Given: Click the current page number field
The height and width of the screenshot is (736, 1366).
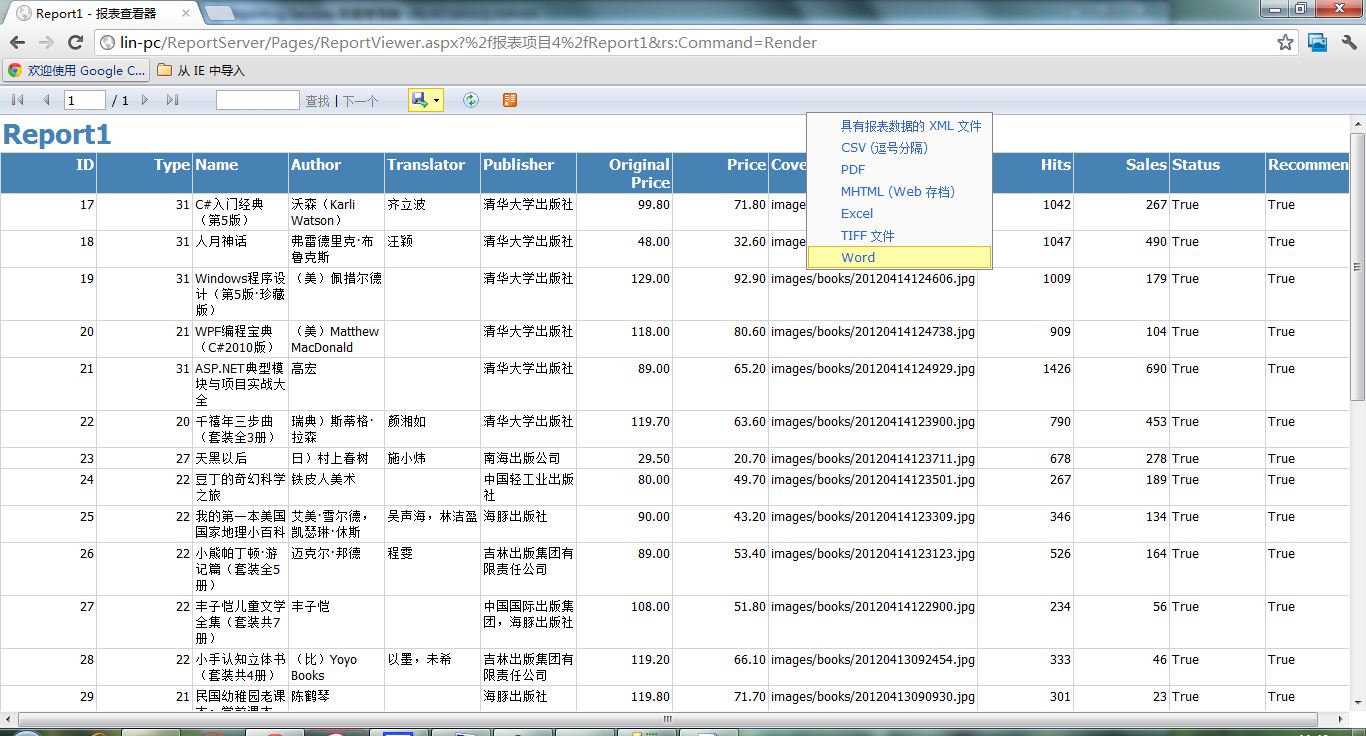Looking at the screenshot, I should 85,100.
